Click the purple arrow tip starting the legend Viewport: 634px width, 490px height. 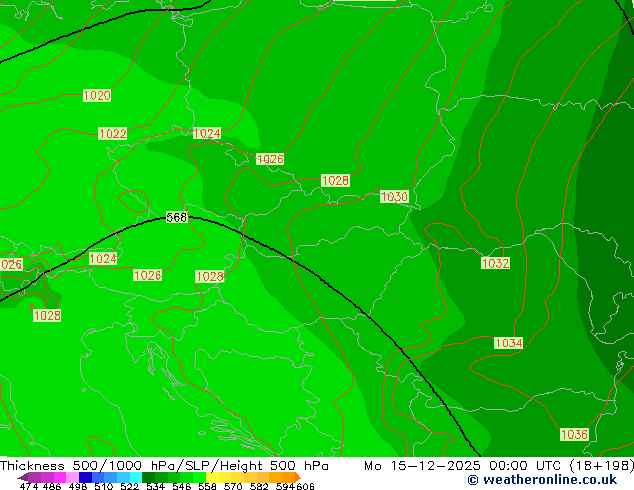pyautogui.click(x=23, y=477)
